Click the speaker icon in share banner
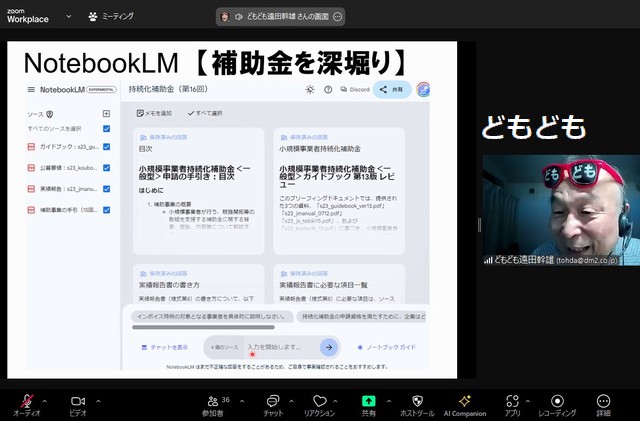Image resolution: width=640 pixels, height=421 pixels. point(239,17)
